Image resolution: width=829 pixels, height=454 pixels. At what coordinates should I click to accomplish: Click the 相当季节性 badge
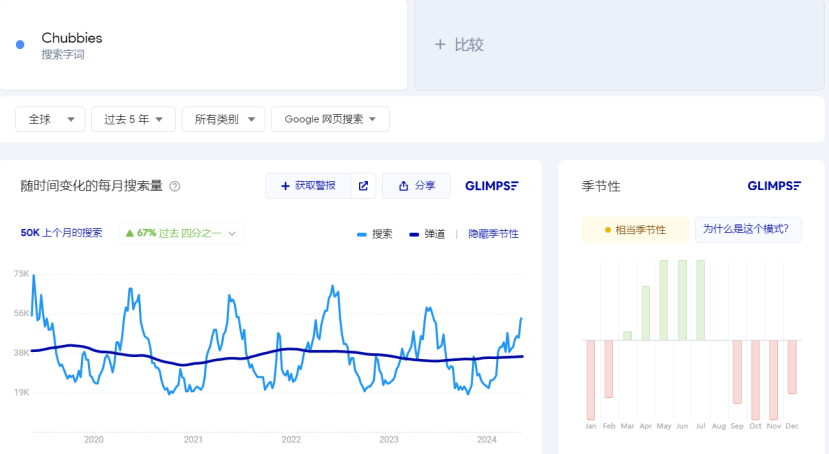click(x=635, y=230)
